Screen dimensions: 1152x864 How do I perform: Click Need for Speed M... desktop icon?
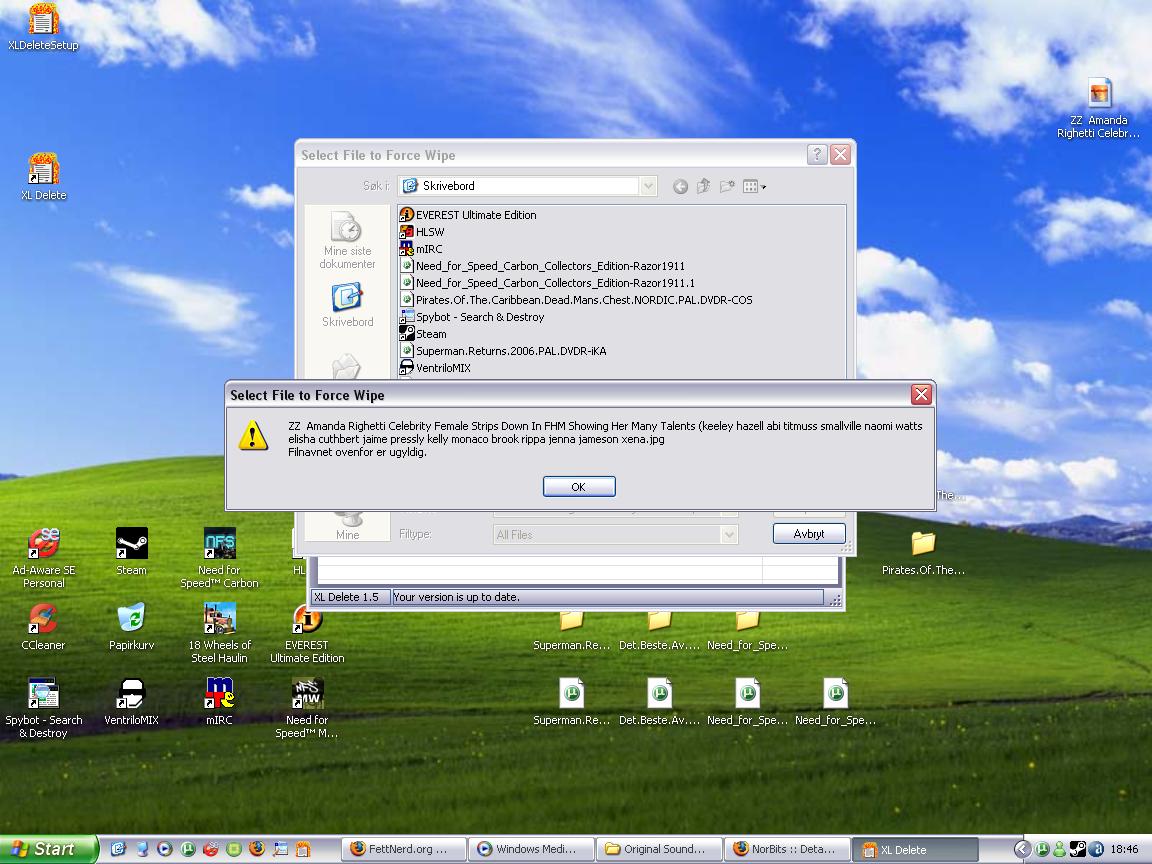(306, 708)
